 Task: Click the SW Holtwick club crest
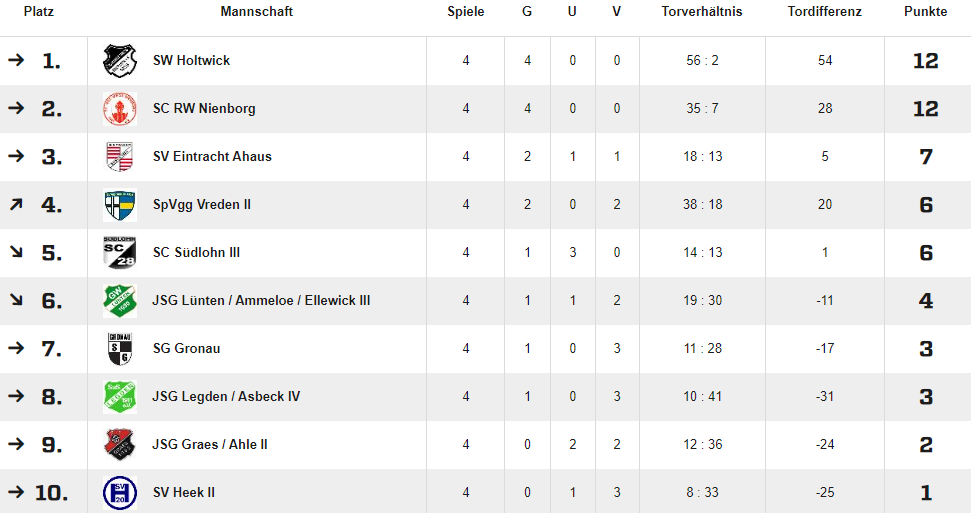119,61
